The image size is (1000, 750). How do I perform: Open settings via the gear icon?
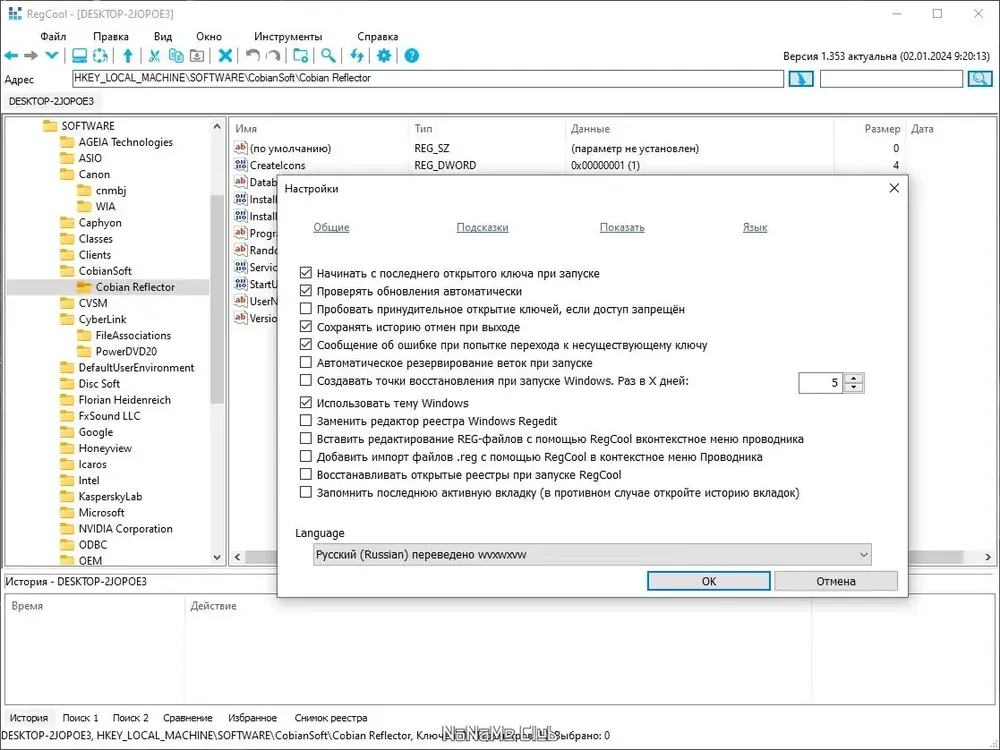[x=384, y=56]
